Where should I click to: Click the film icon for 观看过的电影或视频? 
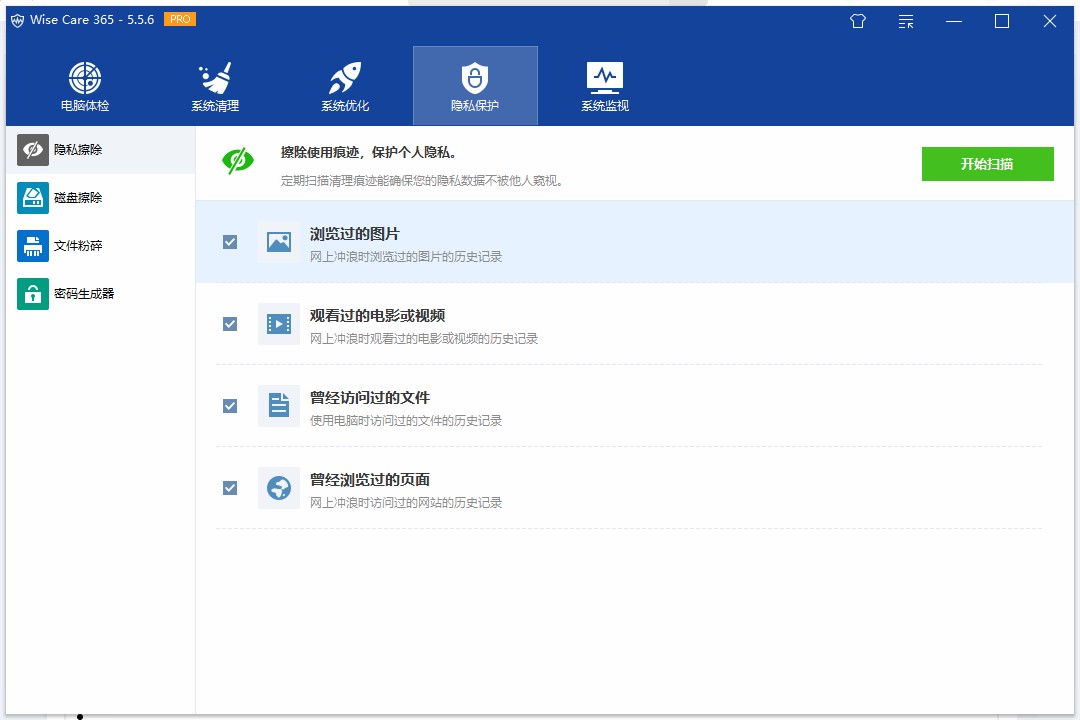(x=279, y=324)
